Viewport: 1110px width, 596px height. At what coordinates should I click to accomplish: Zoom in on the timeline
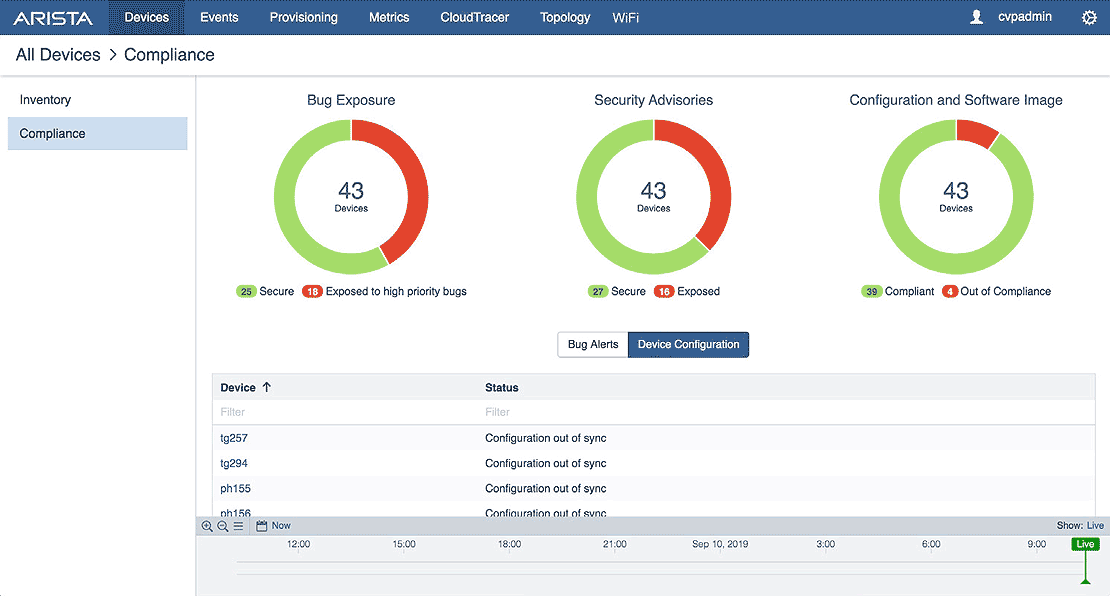pos(208,525)
